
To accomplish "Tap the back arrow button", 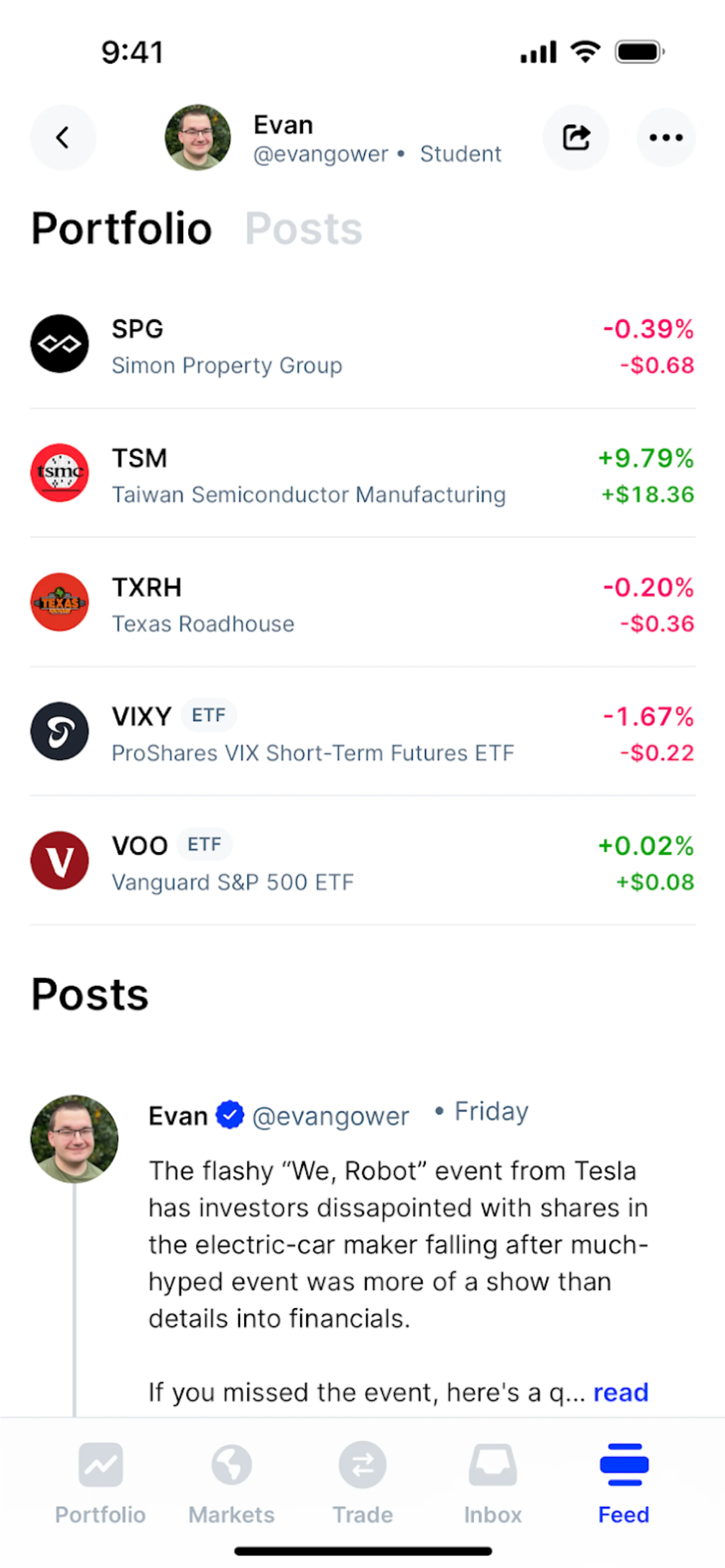I will point(63,137).
